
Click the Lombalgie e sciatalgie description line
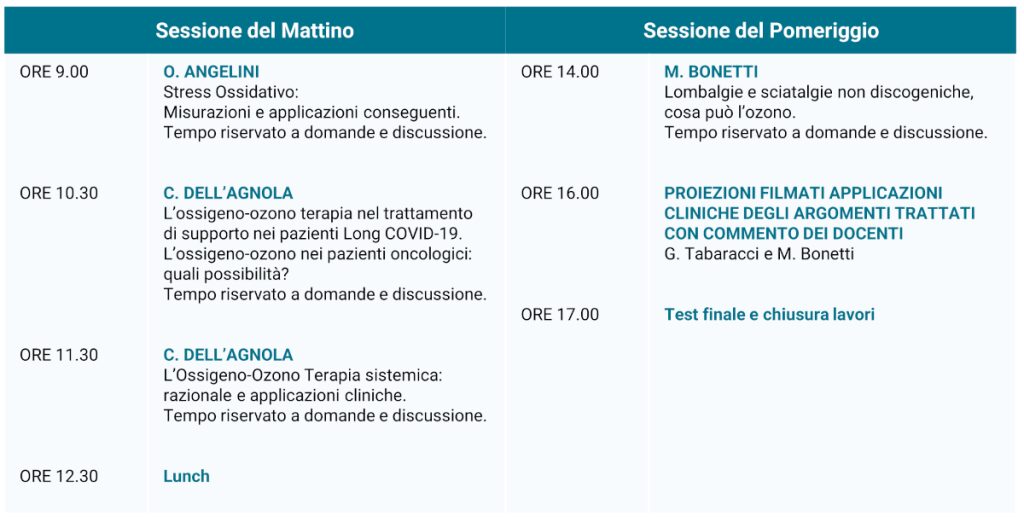(818, 92)
